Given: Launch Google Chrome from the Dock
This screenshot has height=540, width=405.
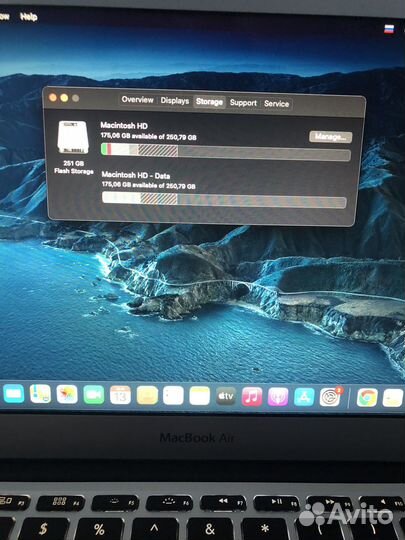Looking at the screenshot, I should point(367,397).
